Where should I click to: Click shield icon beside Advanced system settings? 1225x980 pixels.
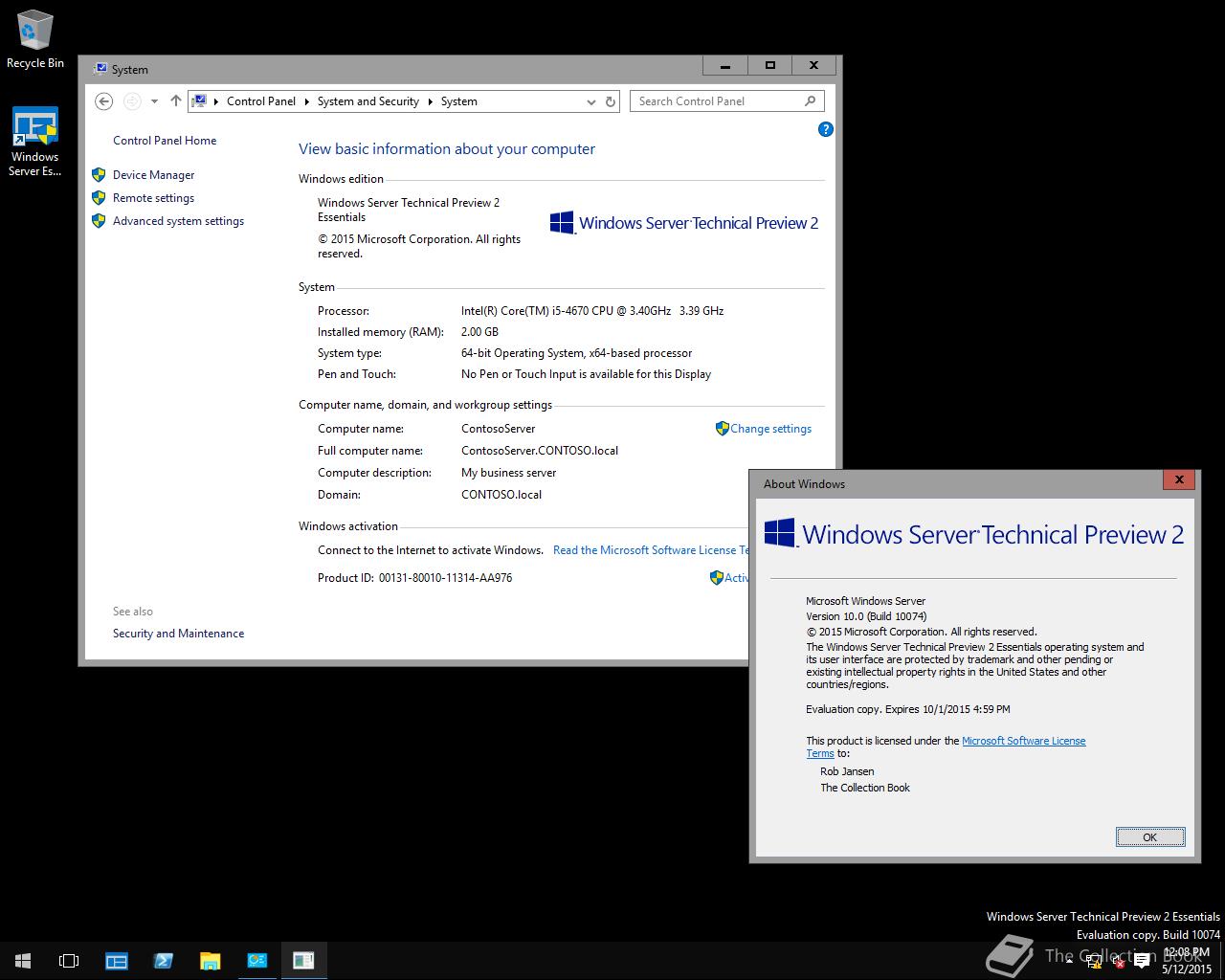tap(98, 221)
